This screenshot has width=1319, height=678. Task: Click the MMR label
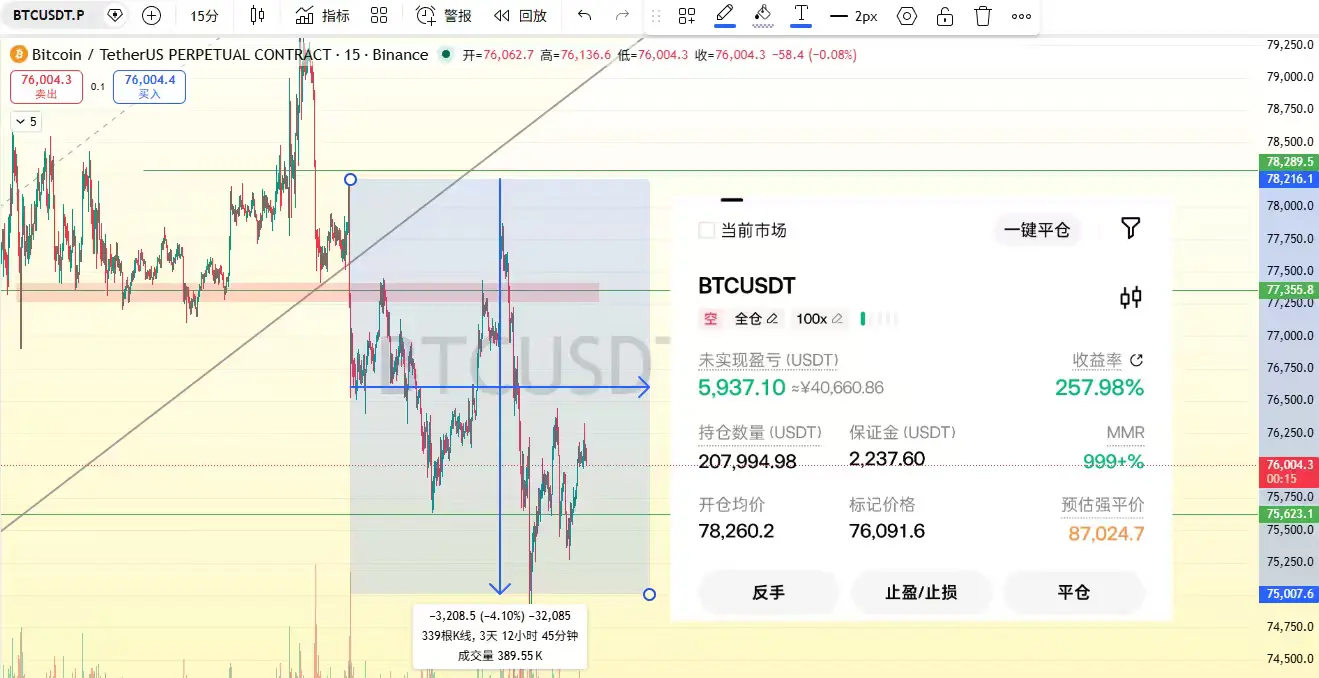coord(1125,433)
